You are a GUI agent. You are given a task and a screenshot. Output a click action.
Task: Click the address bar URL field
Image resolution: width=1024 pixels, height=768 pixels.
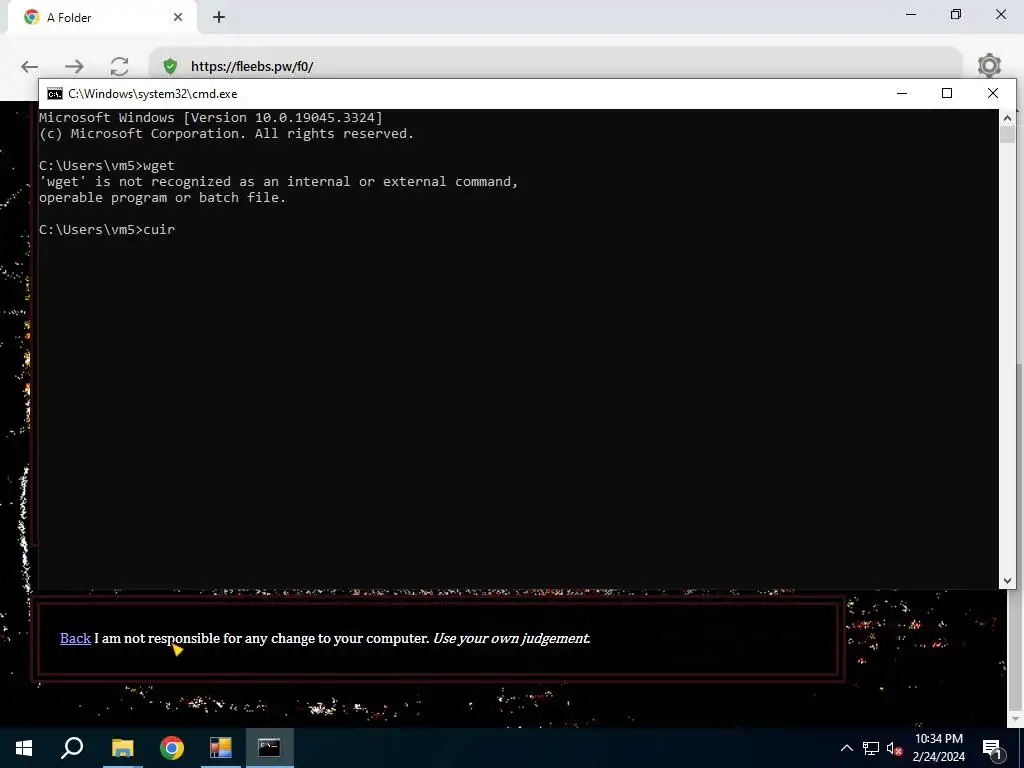pyautogui.click(x=555, y=66)
